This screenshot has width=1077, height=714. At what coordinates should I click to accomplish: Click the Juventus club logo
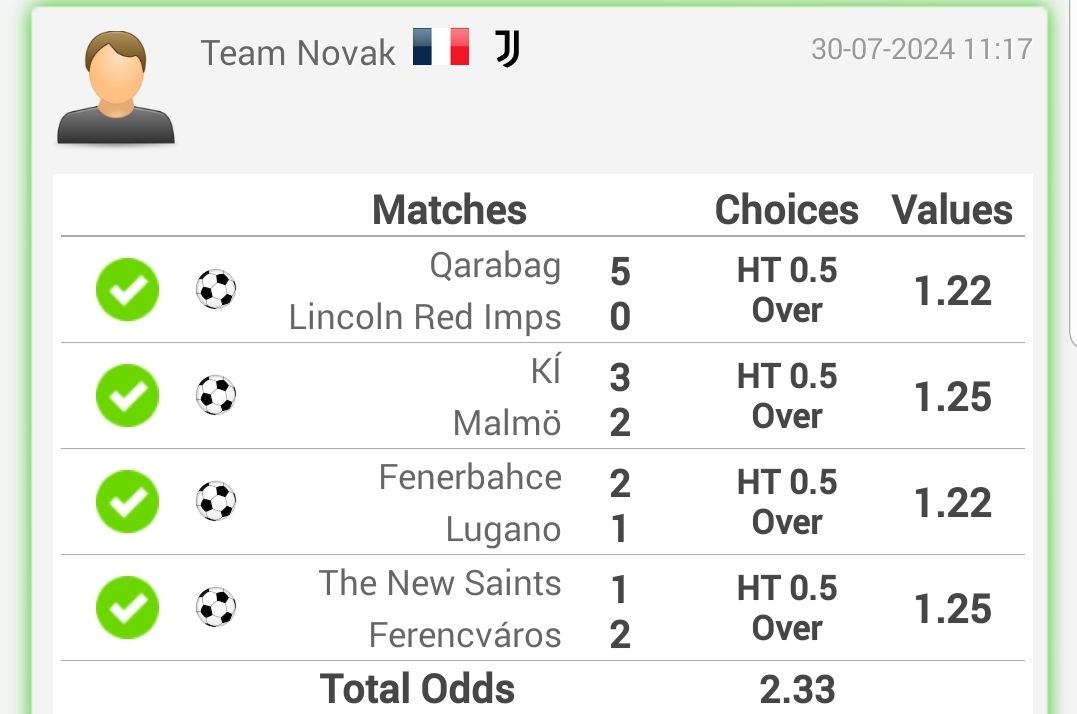pos(508,48)
